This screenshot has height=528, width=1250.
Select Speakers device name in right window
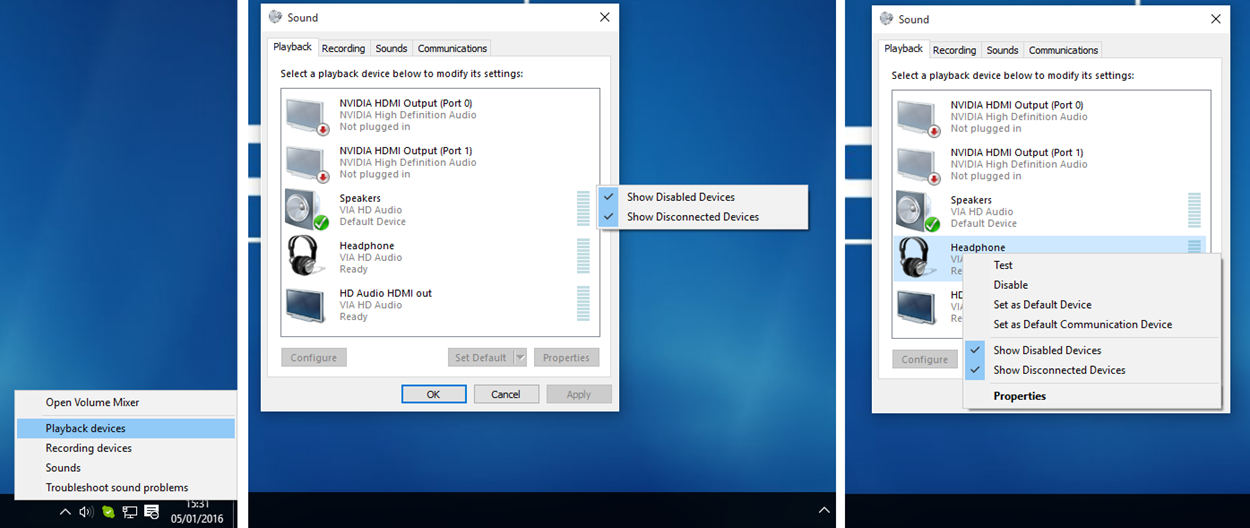click(x=971, y=200)
